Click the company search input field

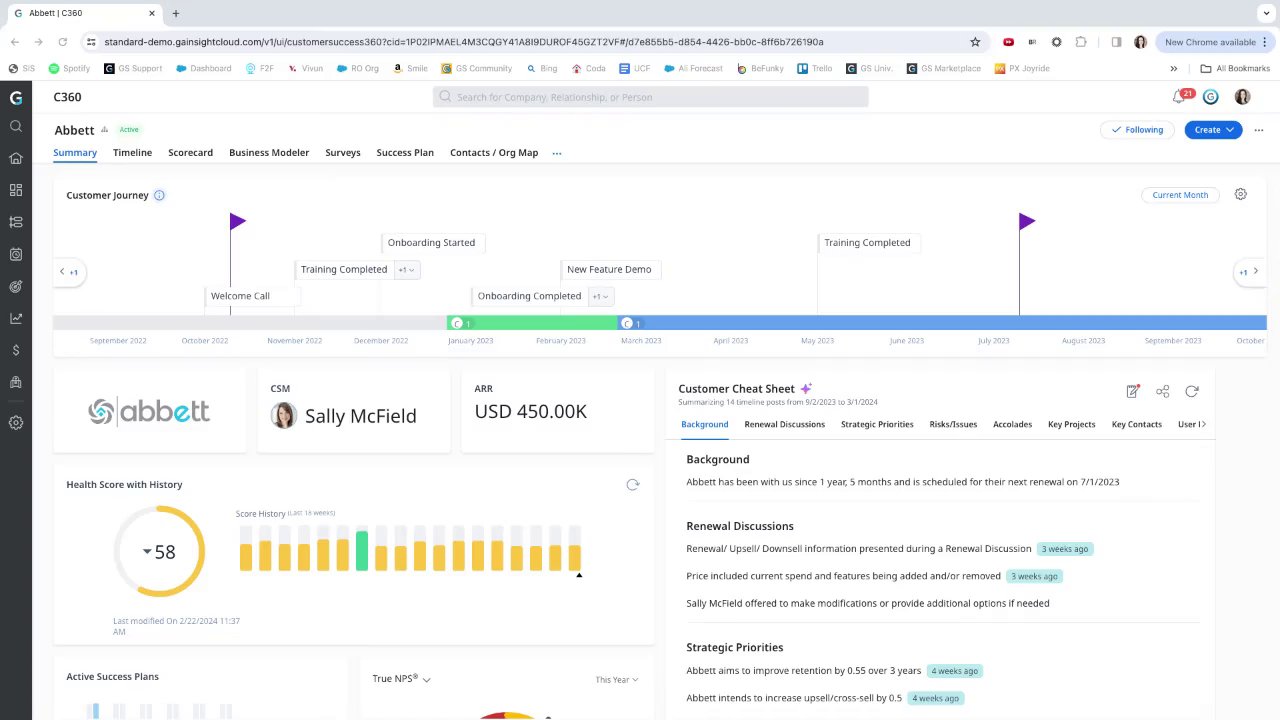(x=651, y=97)
